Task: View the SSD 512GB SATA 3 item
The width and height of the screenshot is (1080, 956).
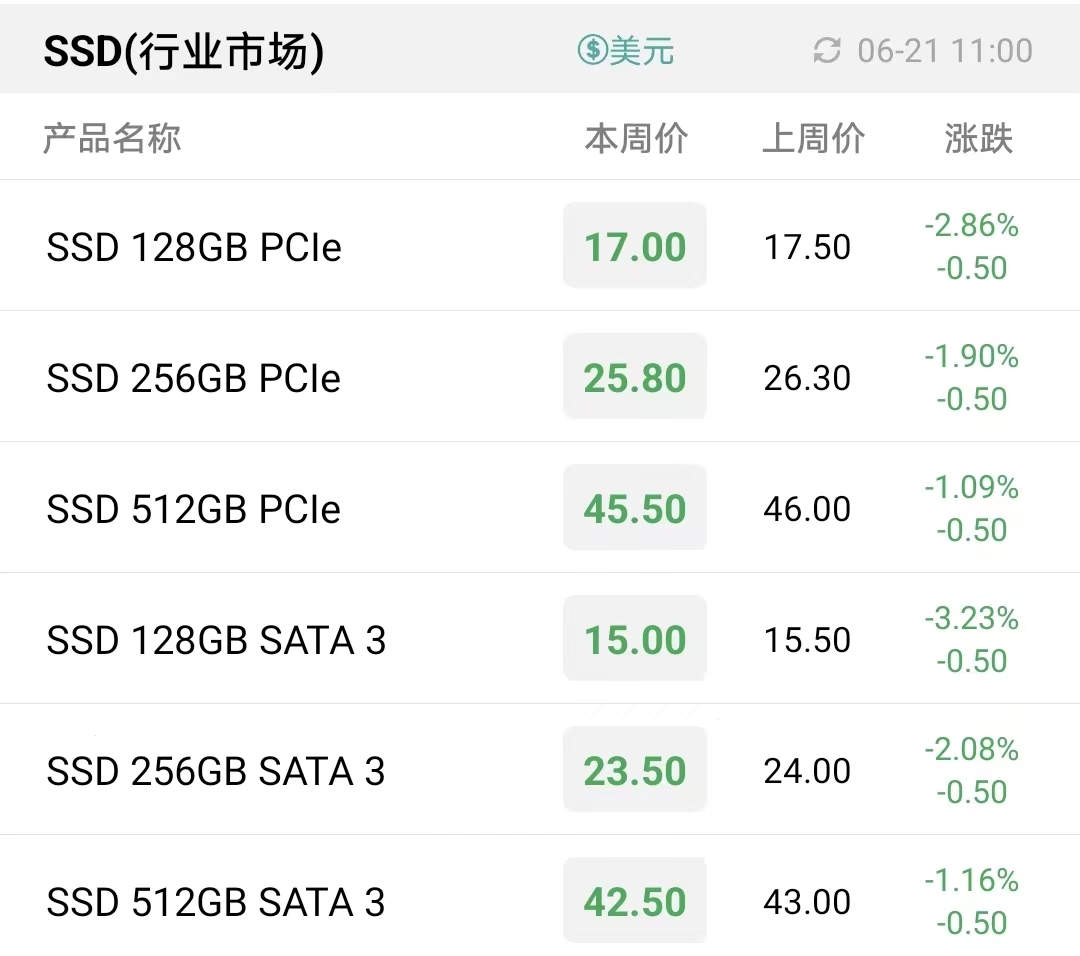Action: (x=540, y=896)
